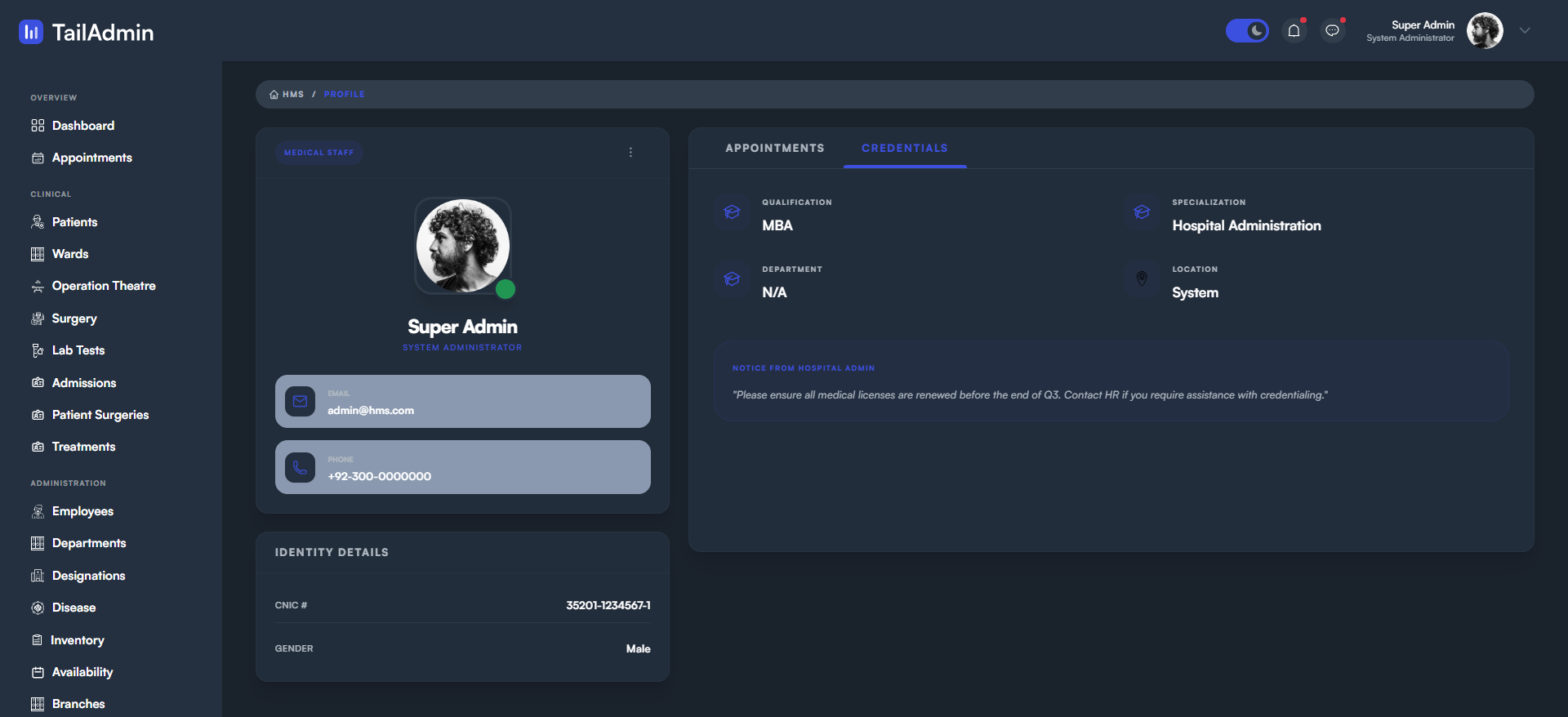Click the Super Admin header avatar
Viewport: 1568px width, 717px height.
[1484, 31]
